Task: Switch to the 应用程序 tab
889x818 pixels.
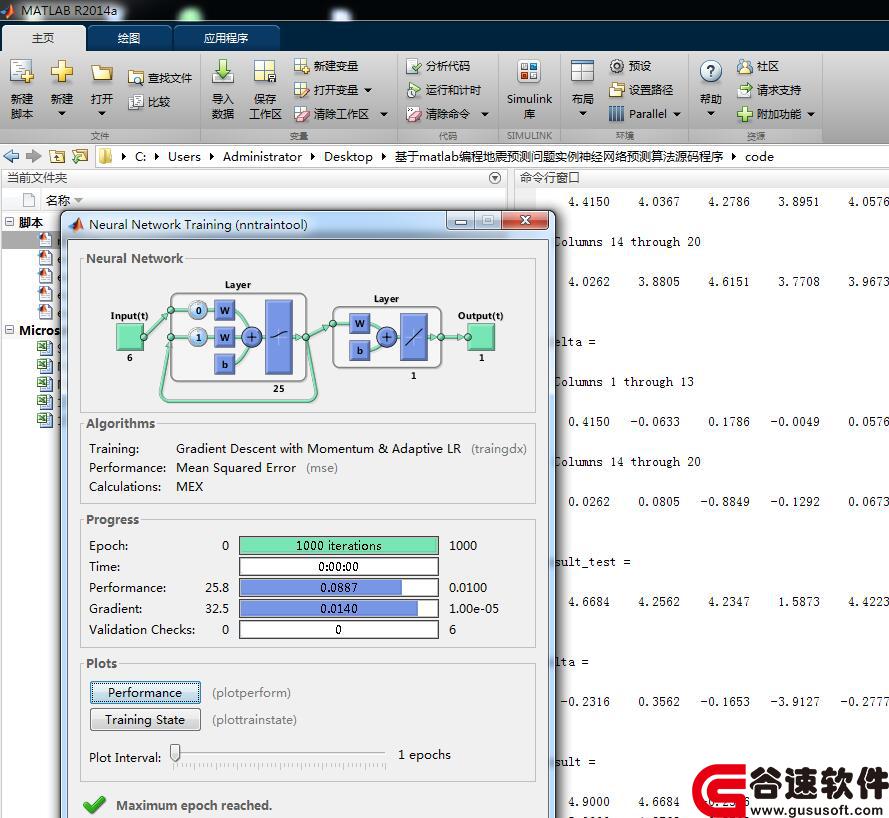Action: pos(226,38)
